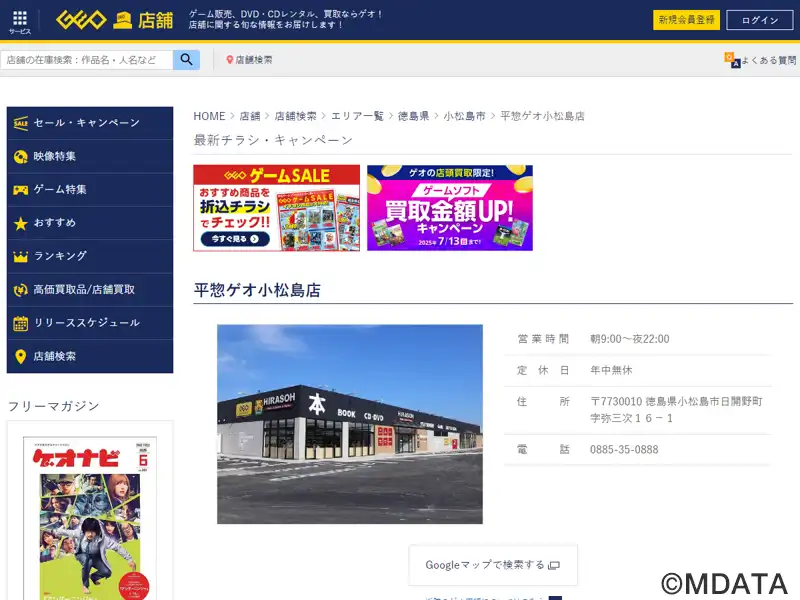Image resolution: width=800 pixels, height=600 pixels.
Task: Select ランキング in the sidebar
Action: tap(90, 256)
